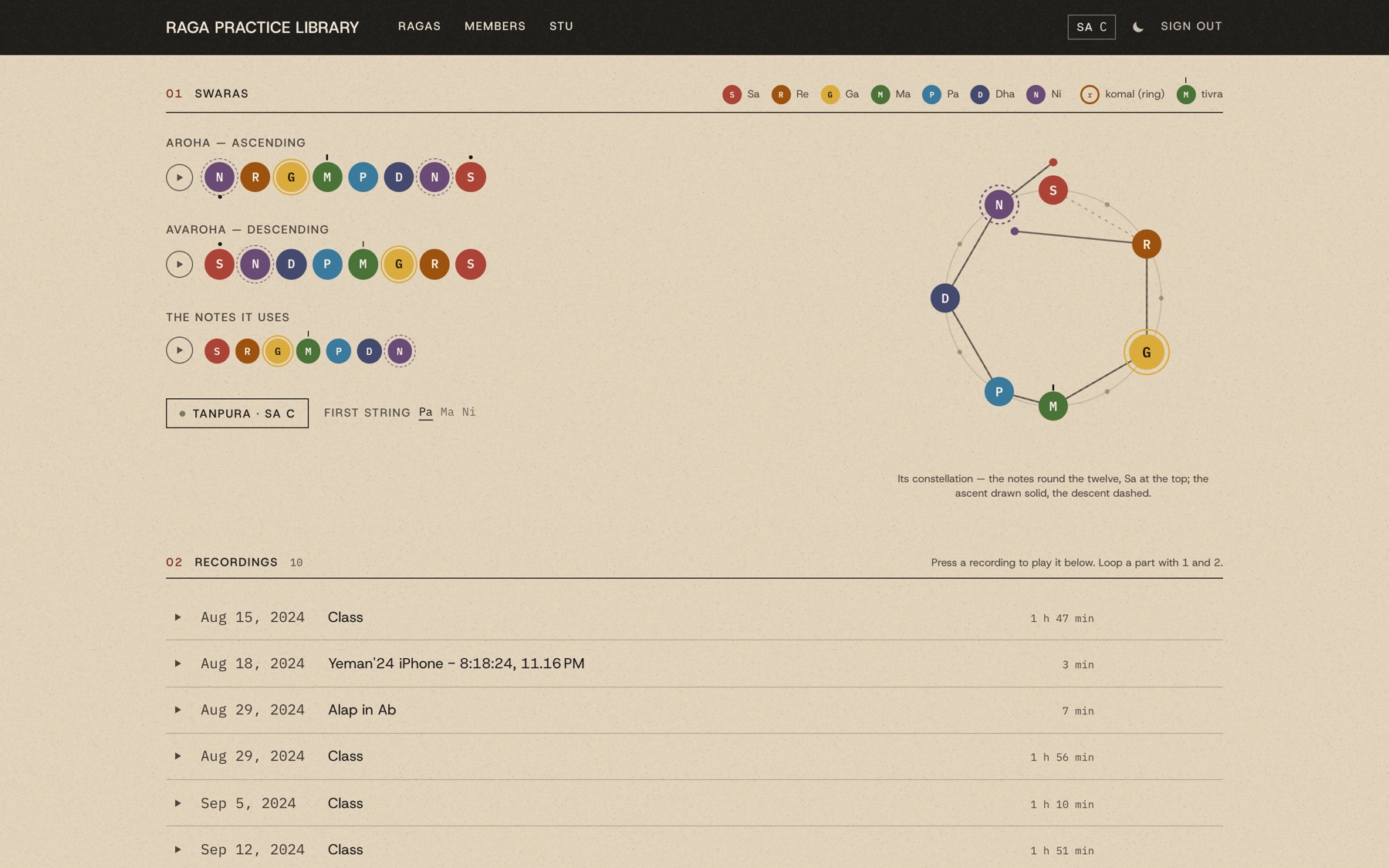Open the STU menu item

(561, 26)
